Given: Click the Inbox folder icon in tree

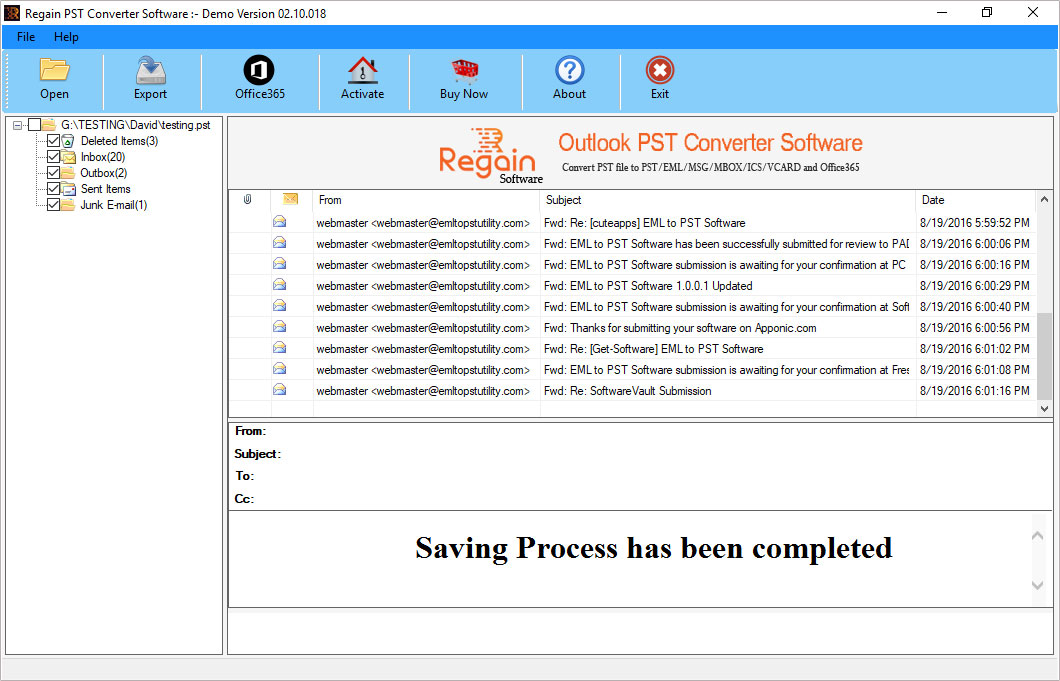Looking at the screenshot, I should click(68, 157).
